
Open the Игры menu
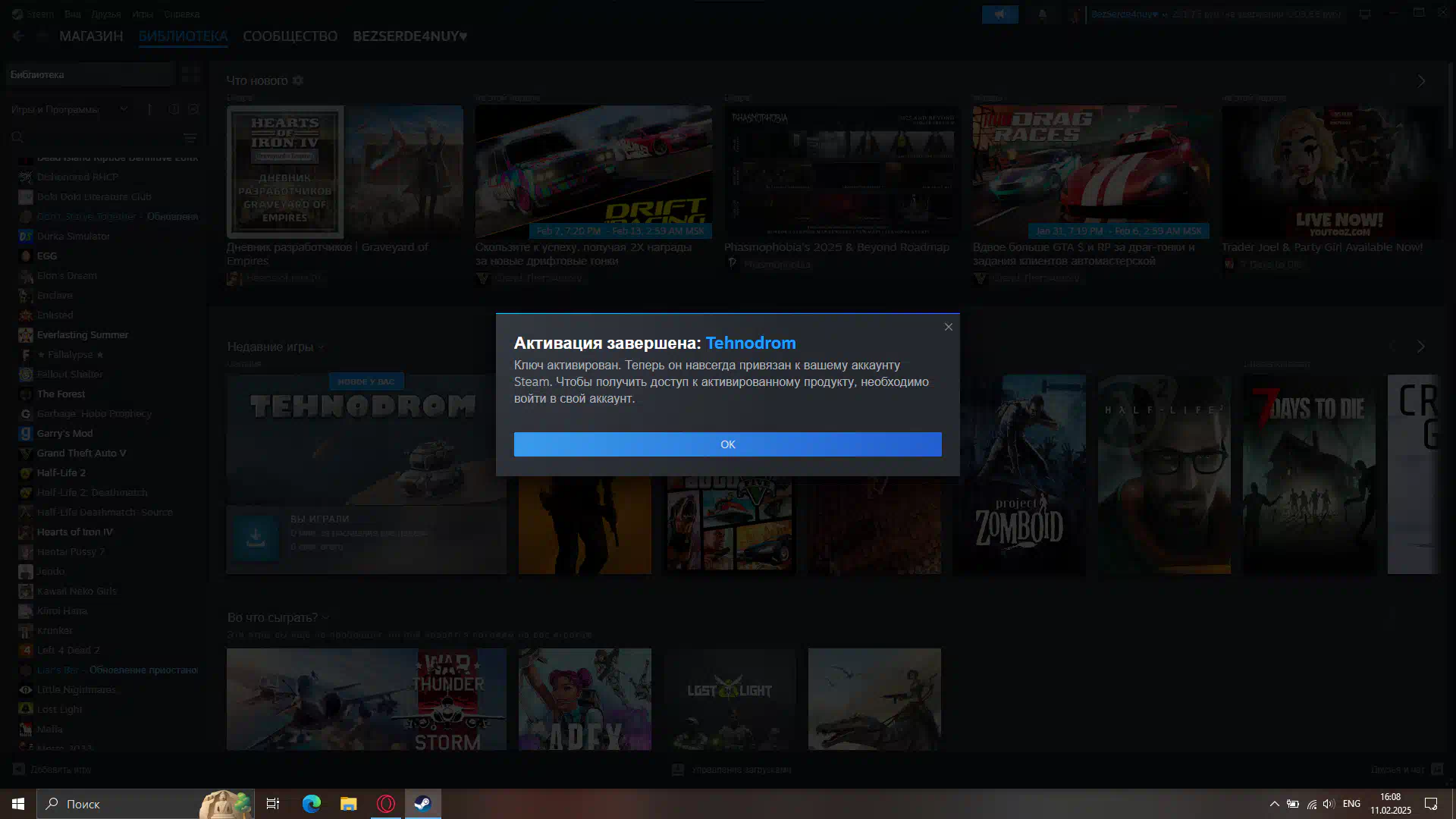click(x=142, y=14)
